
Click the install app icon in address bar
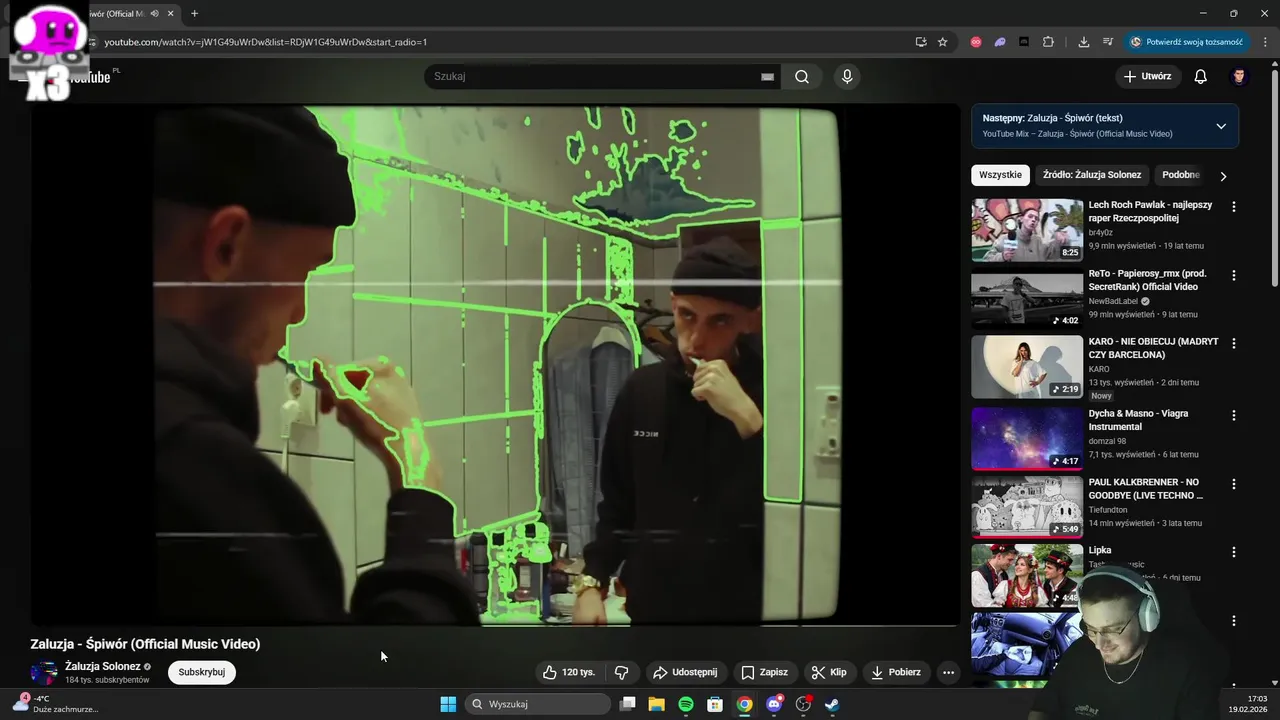tap(921, 42)
